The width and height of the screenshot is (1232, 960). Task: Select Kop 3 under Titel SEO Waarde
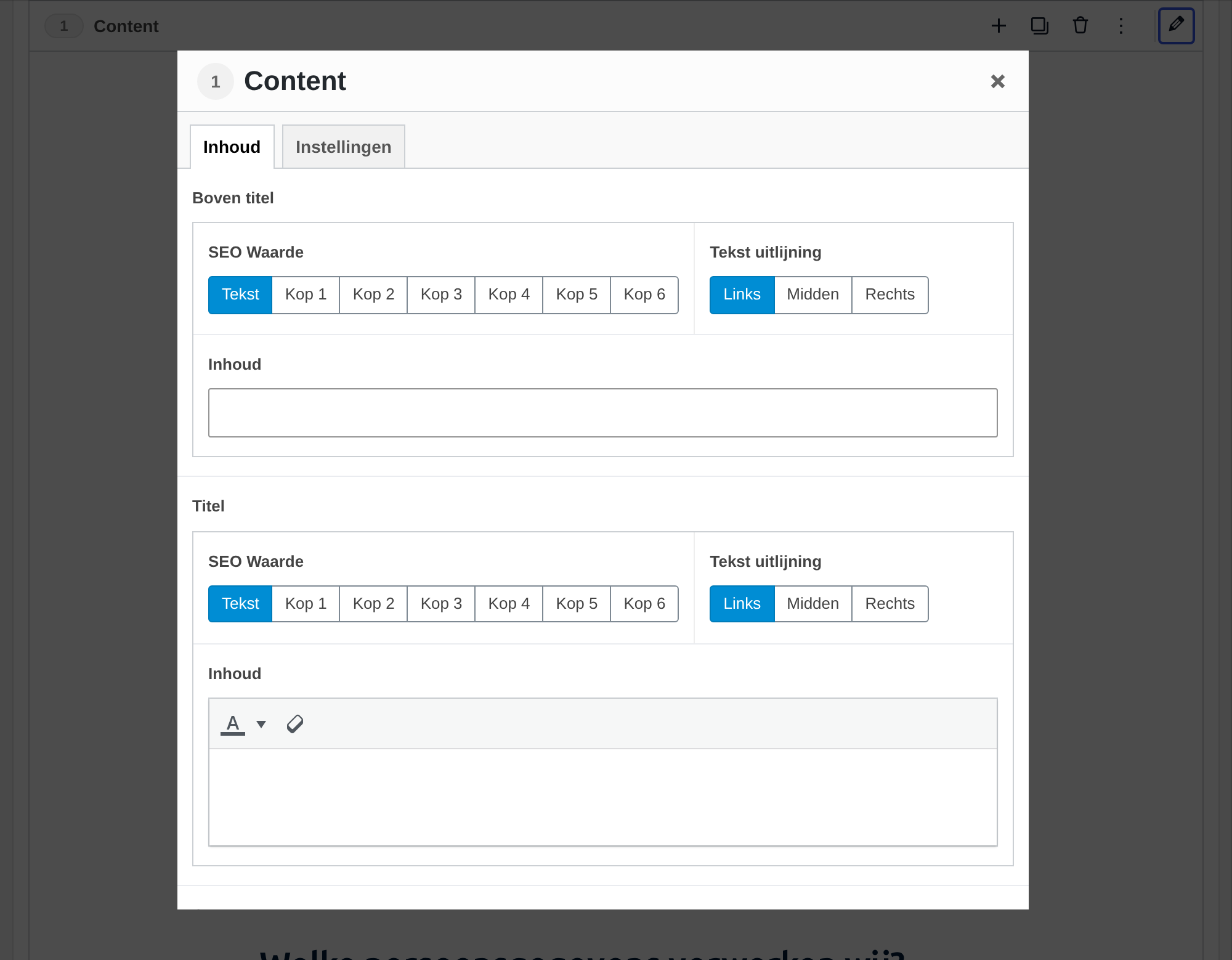click(x=441, y=604)
